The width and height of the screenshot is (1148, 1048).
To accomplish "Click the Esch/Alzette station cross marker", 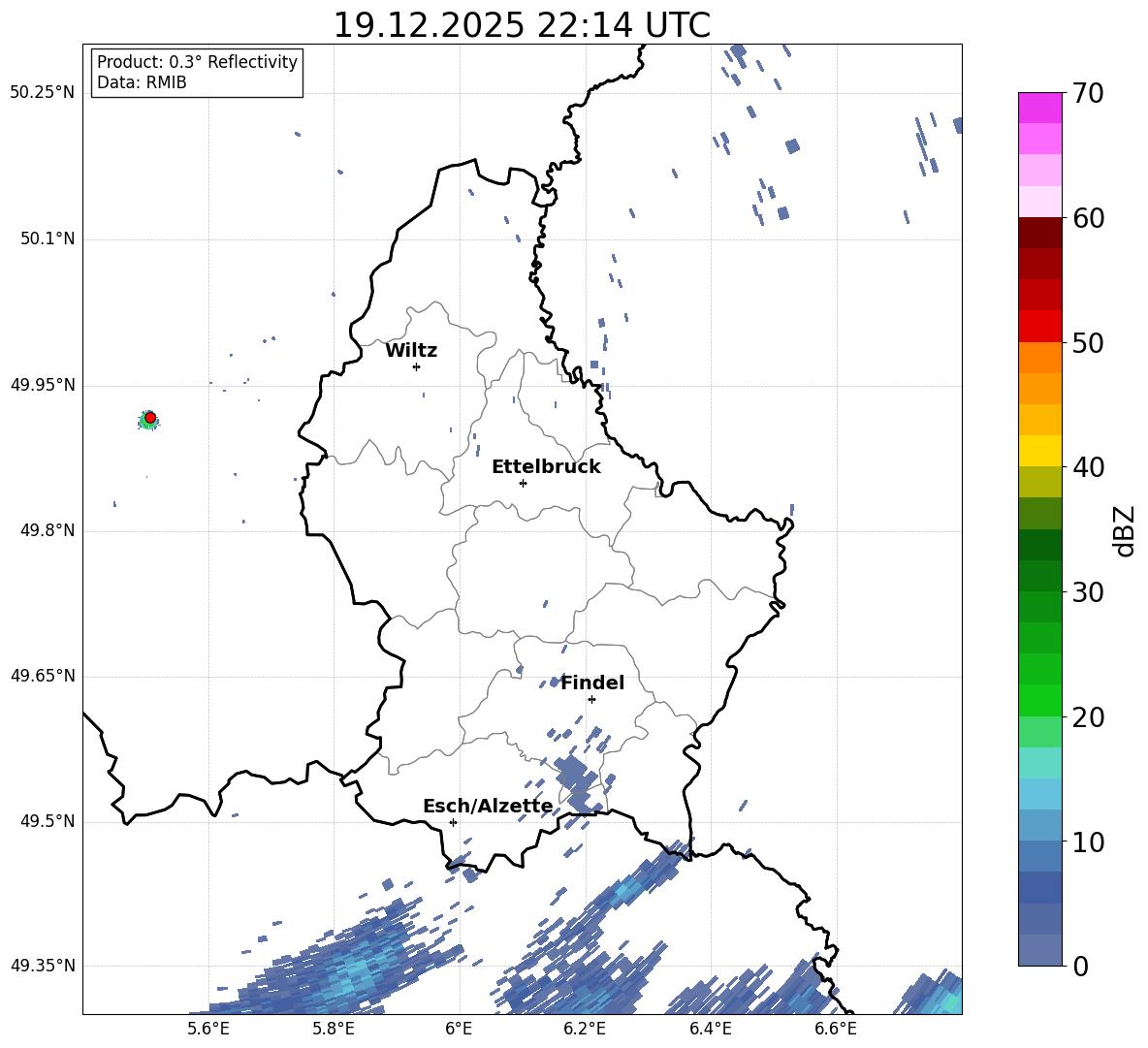I will coord(453,822).
